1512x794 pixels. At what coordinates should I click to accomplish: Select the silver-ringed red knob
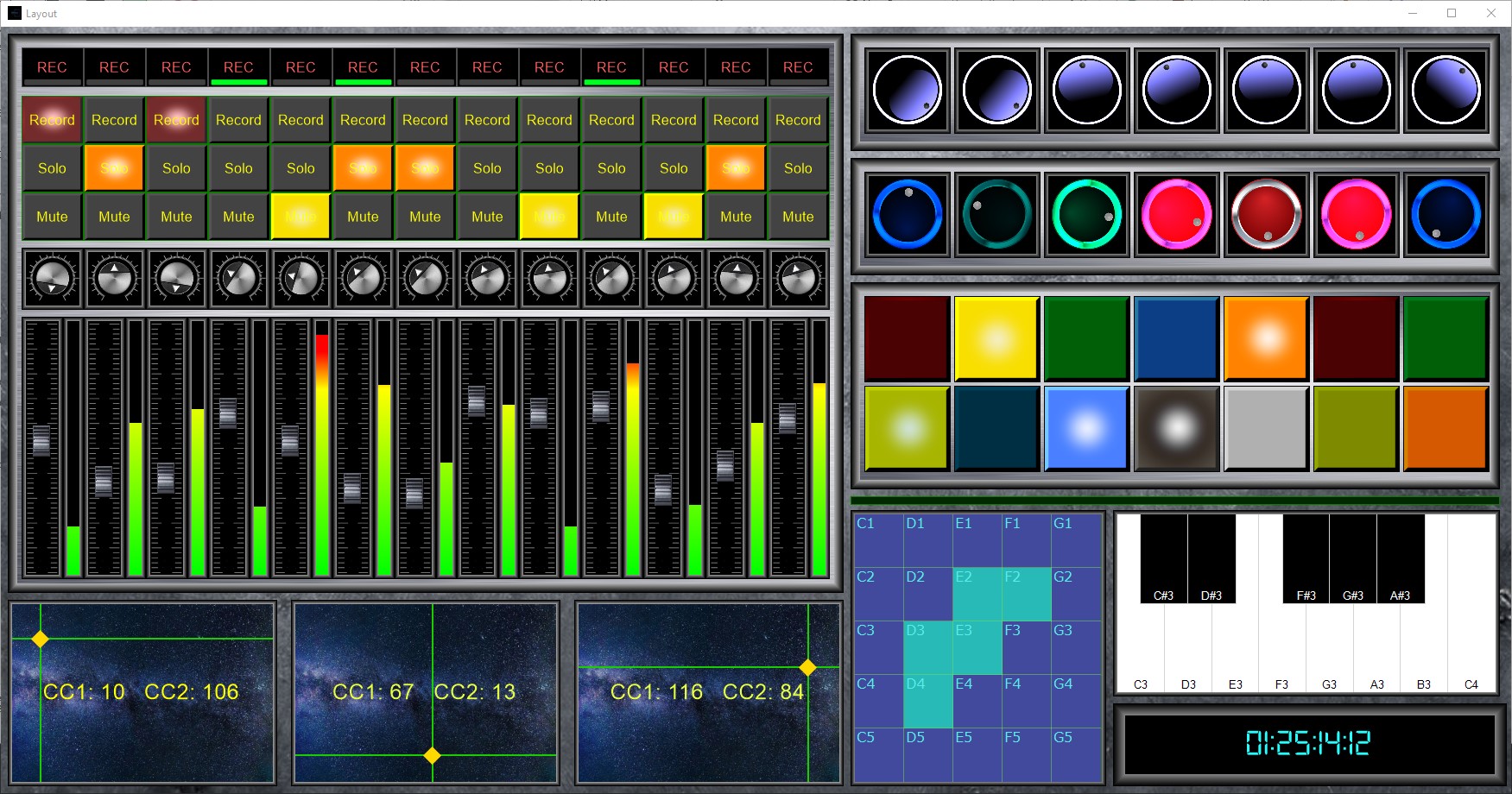(x=1266, y=214)
